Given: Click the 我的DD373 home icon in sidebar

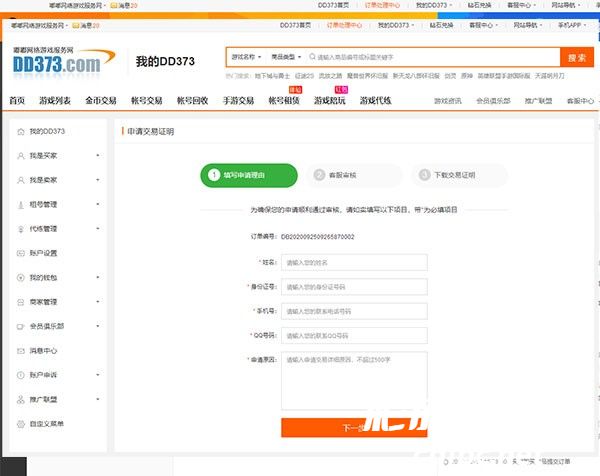Looking at the screenshot, I should (x=21, y=131).
